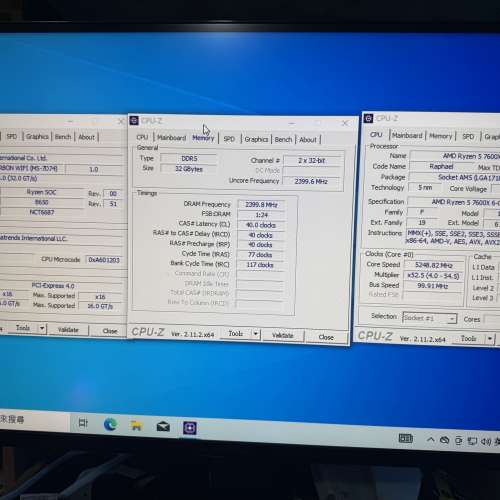Image resolution: width=500 pixels, height=500 pixels.
Task: Select the Memory tab in the middle CPU-Z window
Action: pyautogui.click(x=203, y=138)
